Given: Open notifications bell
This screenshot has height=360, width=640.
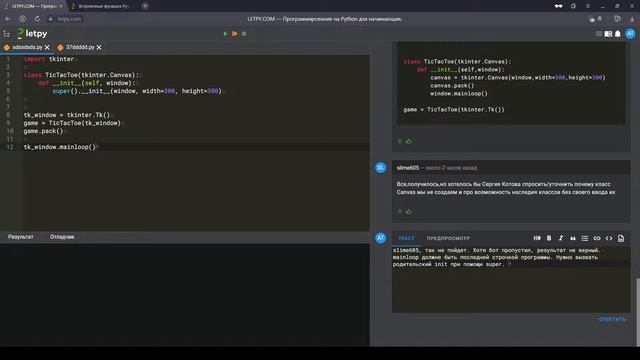Looking at the screenshot, I should (618, 34).
